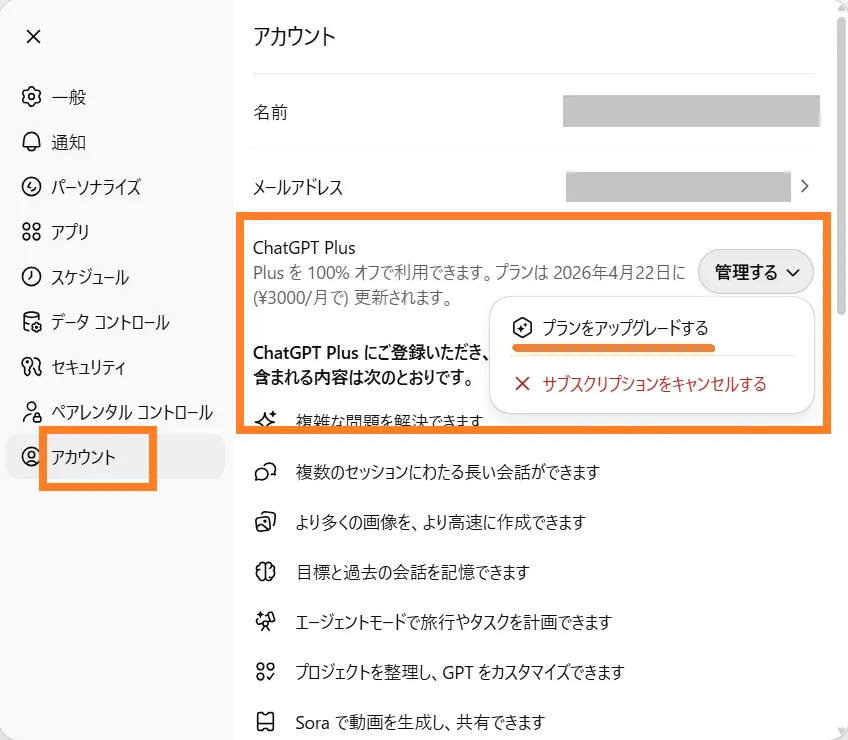Click the upgrade plan sparkle icon

[521, 328]
